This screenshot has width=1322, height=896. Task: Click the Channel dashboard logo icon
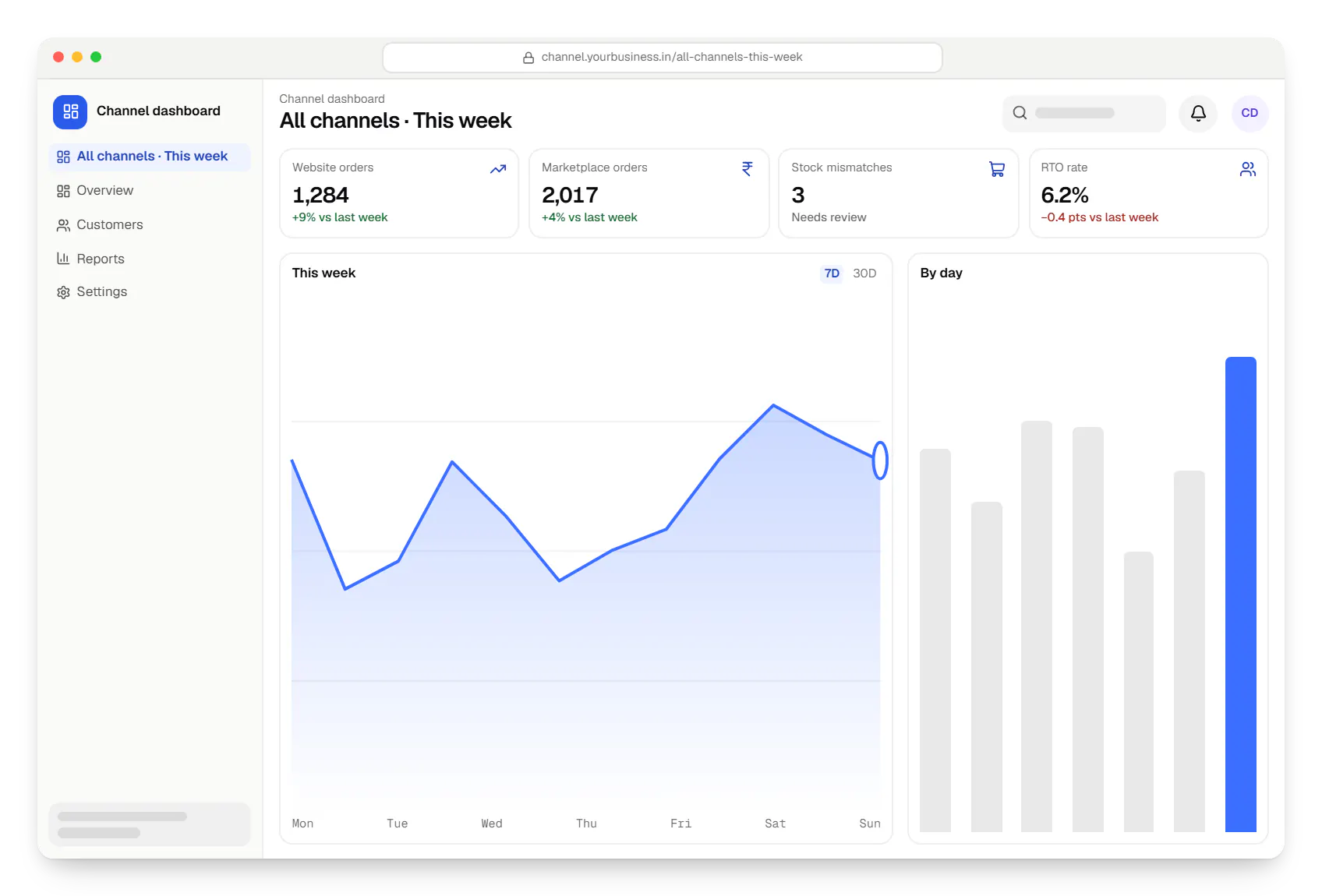pyautogui.click(x=70, y=111)
